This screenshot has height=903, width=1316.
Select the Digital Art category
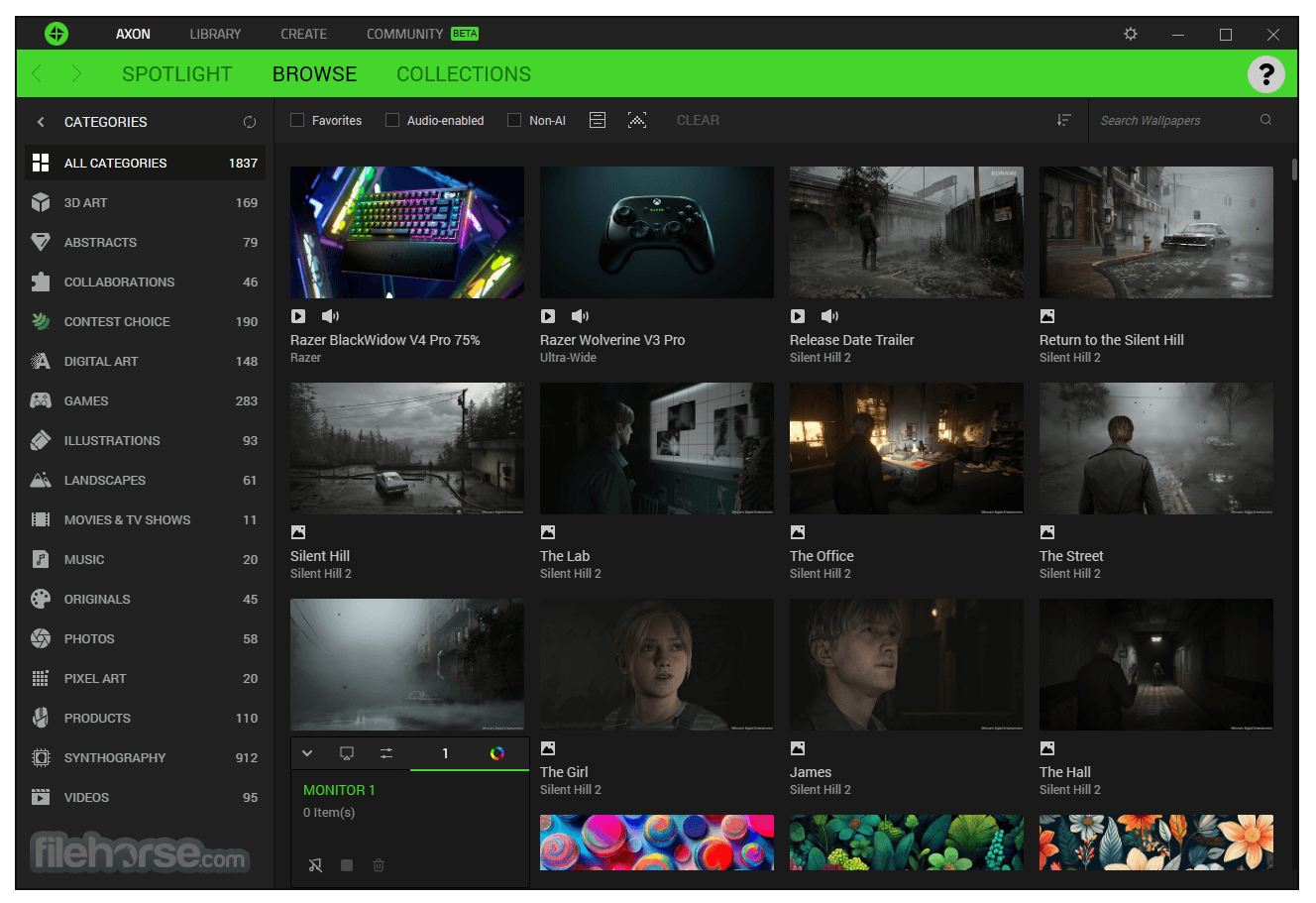pyautogui.click(x=145, y=361)
